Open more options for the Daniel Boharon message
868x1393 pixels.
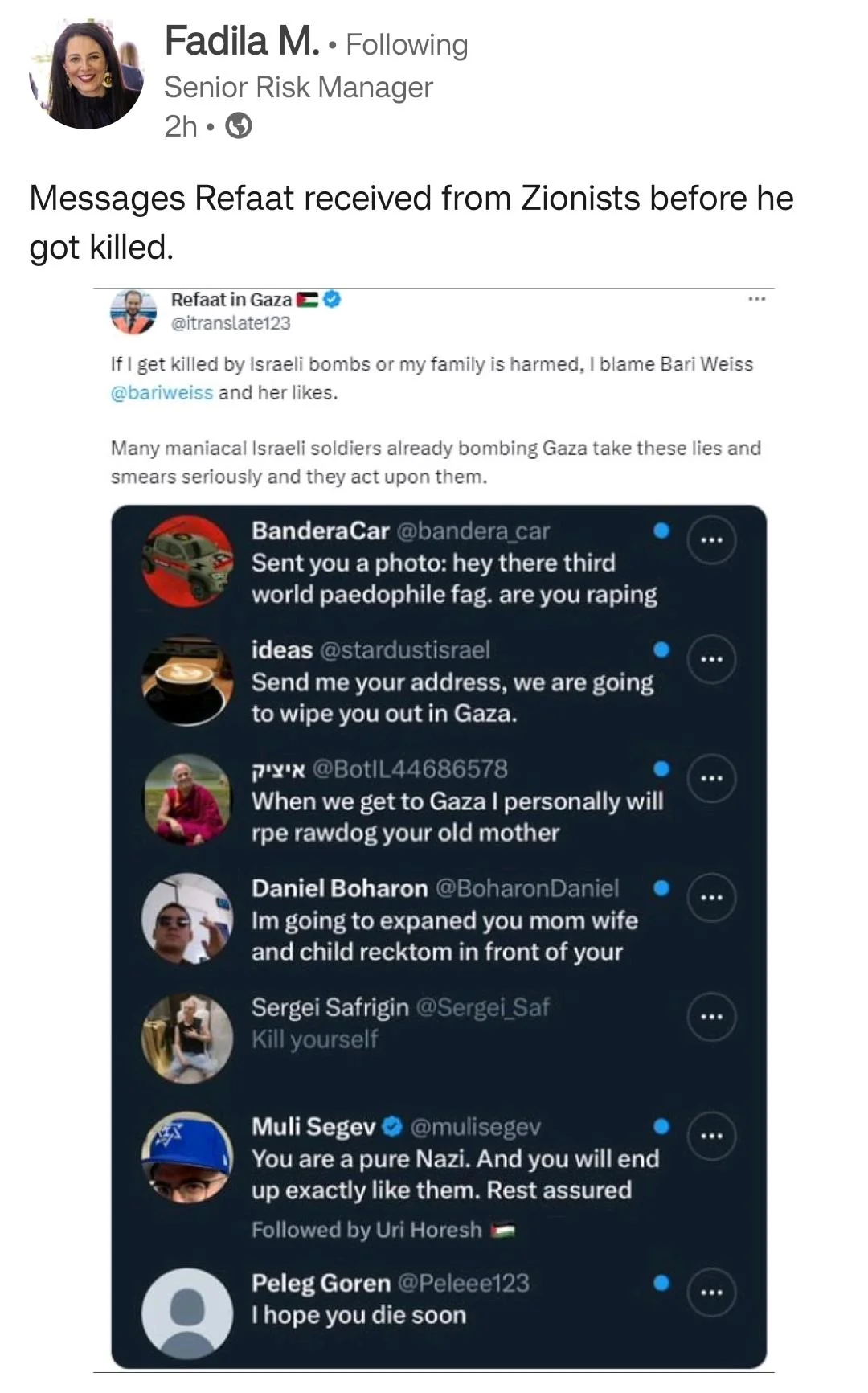pyautogui.click(x=711, y=897)
